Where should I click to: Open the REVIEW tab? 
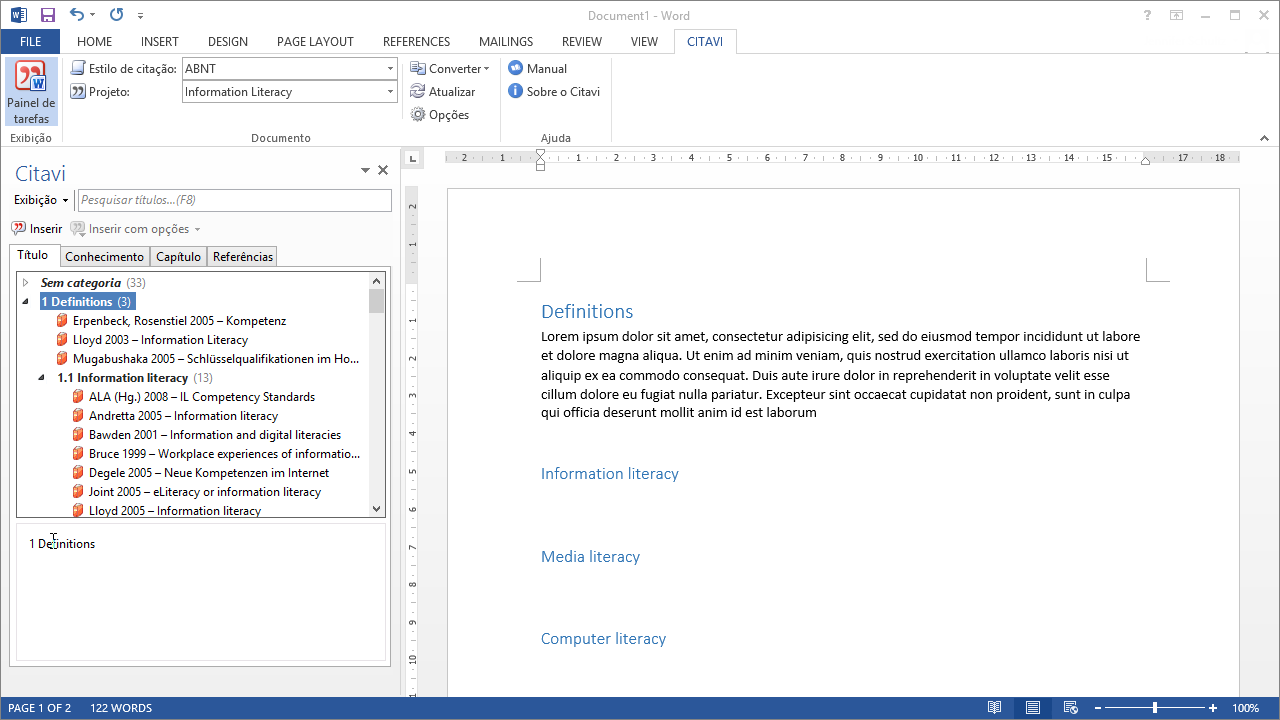coord(582,42)
